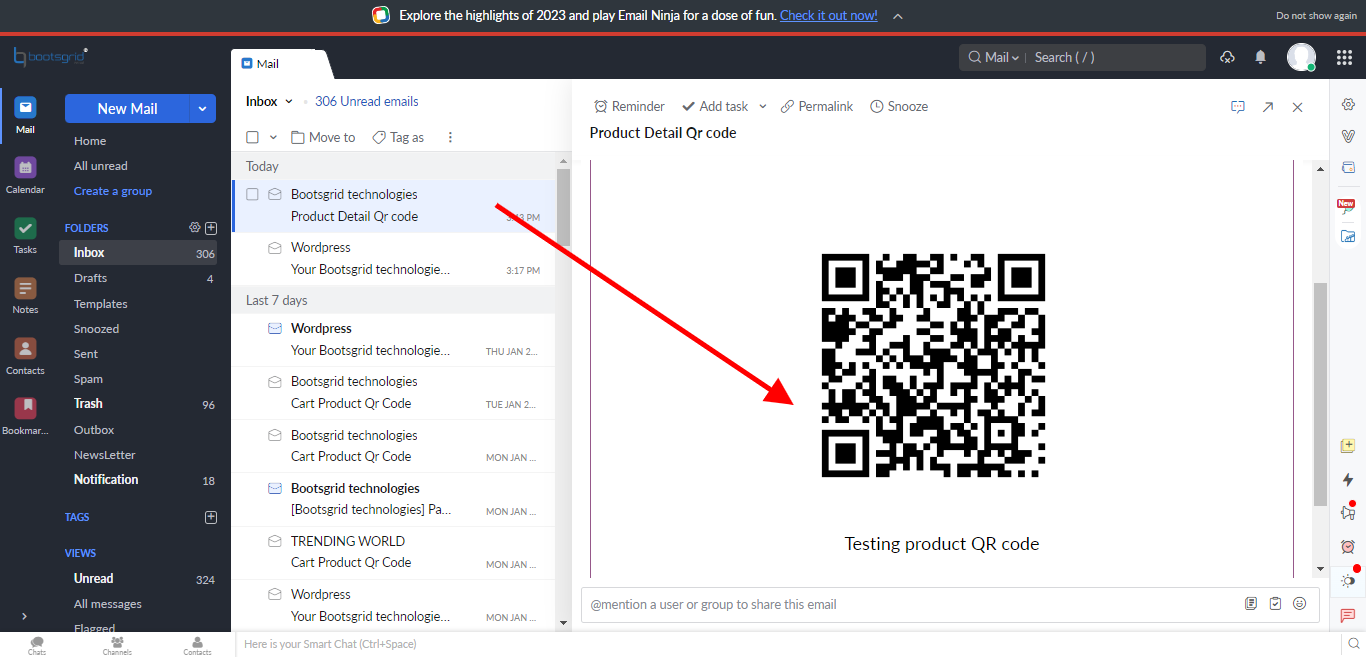Expand the left sidebar chevron

(x=24, y=616)
